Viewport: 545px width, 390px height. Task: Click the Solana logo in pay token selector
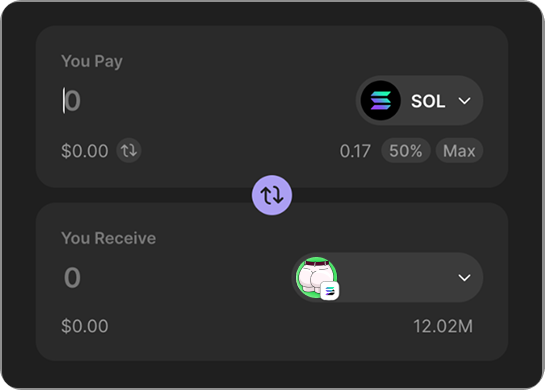tap(381, 100)
